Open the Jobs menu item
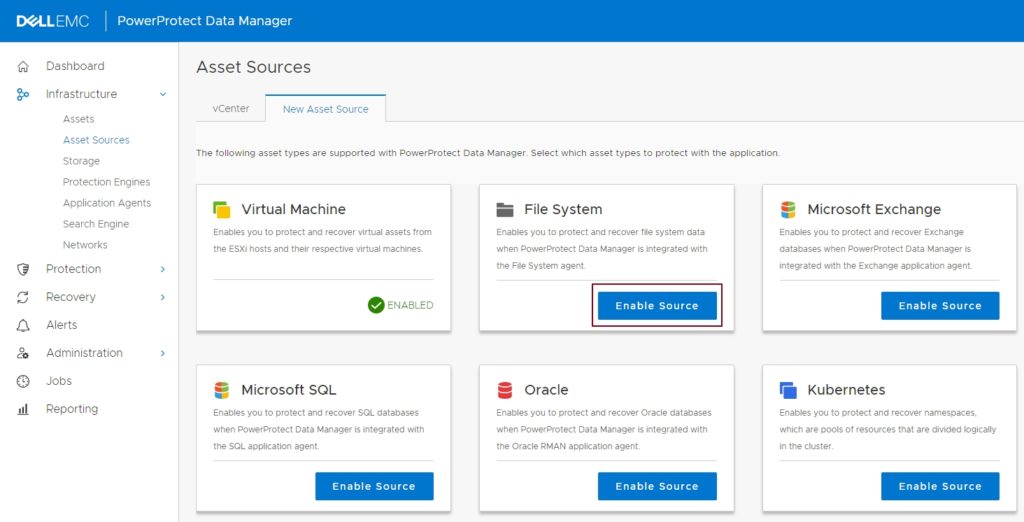 (x=59, y=381)
